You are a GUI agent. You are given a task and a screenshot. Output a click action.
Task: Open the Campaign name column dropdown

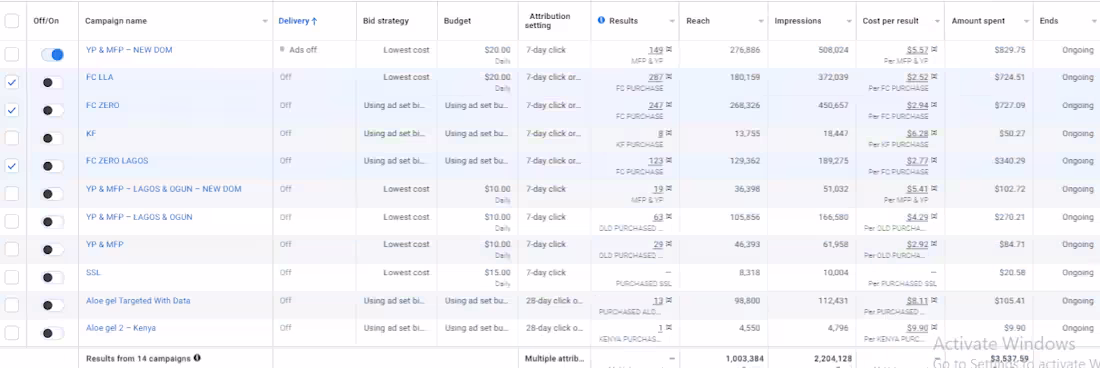coord(265,22)
